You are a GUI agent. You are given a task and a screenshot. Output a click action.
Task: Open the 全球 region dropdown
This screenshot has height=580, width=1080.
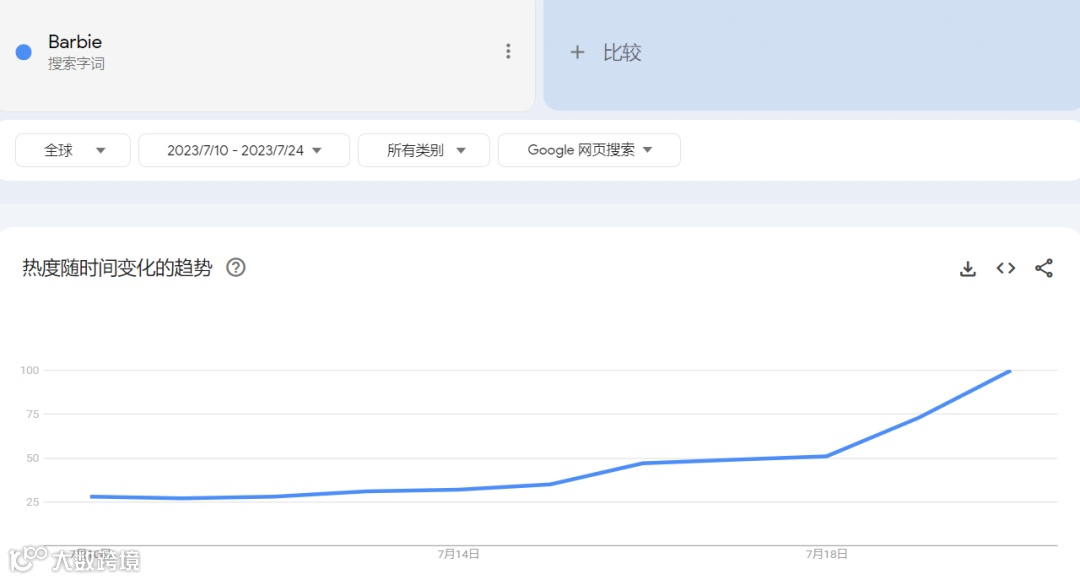(73, 150)
